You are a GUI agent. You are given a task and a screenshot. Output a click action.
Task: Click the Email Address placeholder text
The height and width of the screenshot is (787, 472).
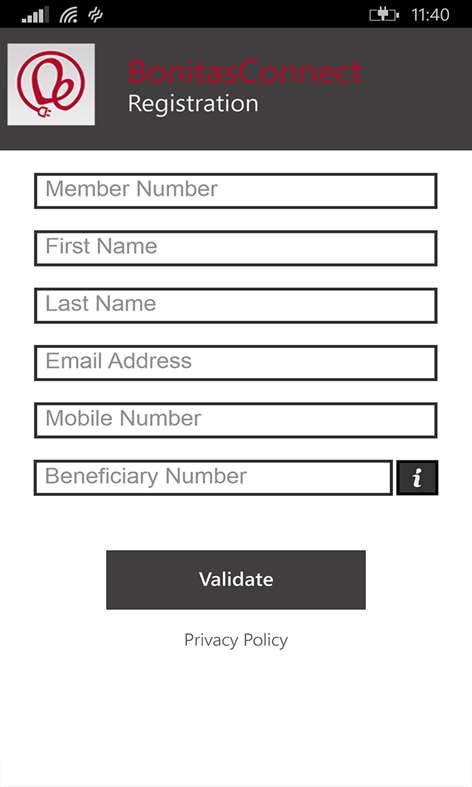(x=119, y=361)
